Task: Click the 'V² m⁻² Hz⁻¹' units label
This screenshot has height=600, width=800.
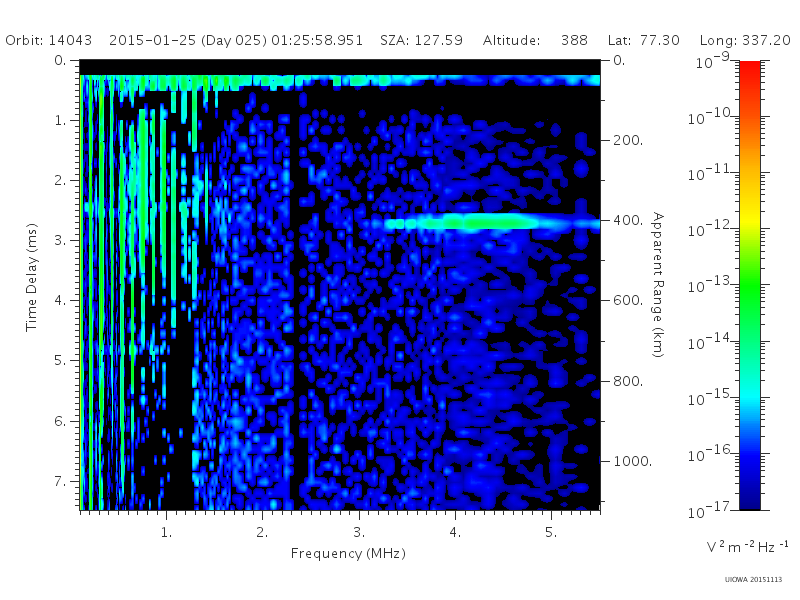Action: click(747, 546)
